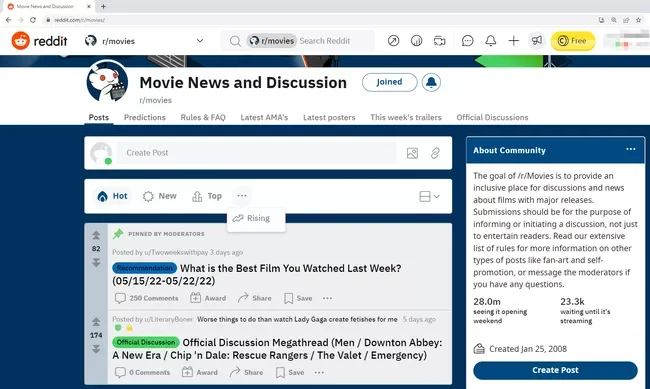Screen dimensions: 650x389
Task: Click the Advertise megaphone icon
Action: 536,41
